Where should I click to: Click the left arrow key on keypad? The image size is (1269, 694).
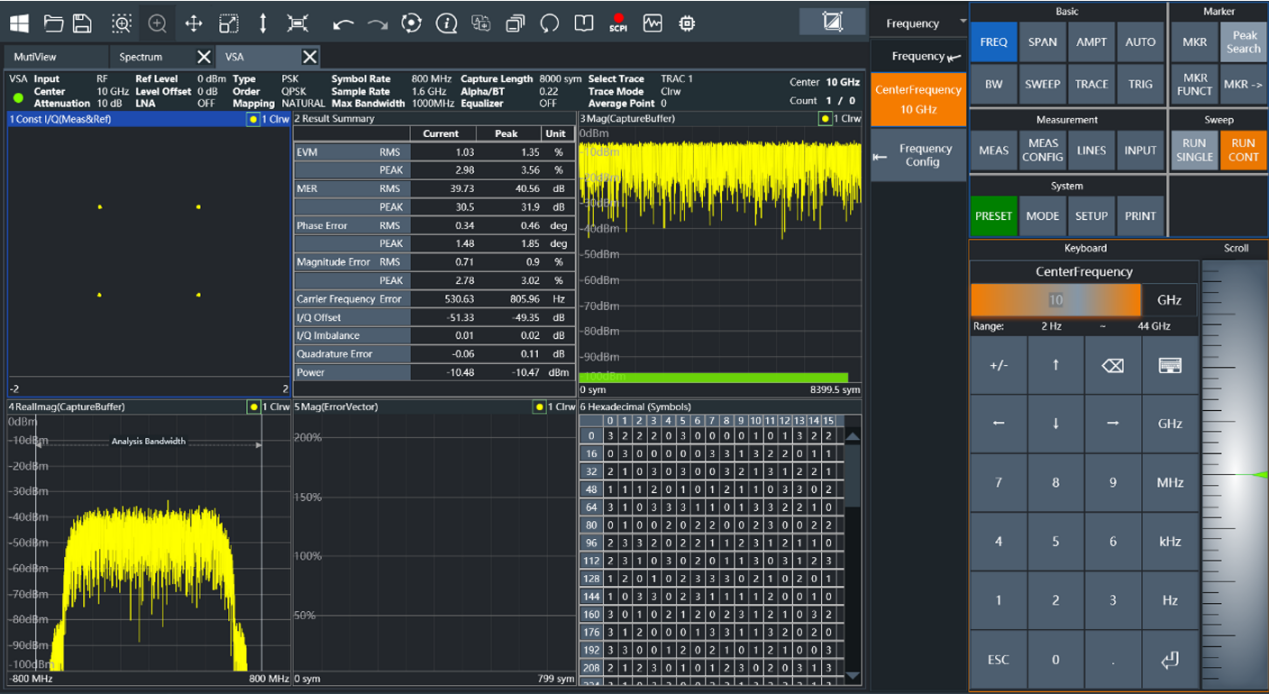tap(998, 423)
